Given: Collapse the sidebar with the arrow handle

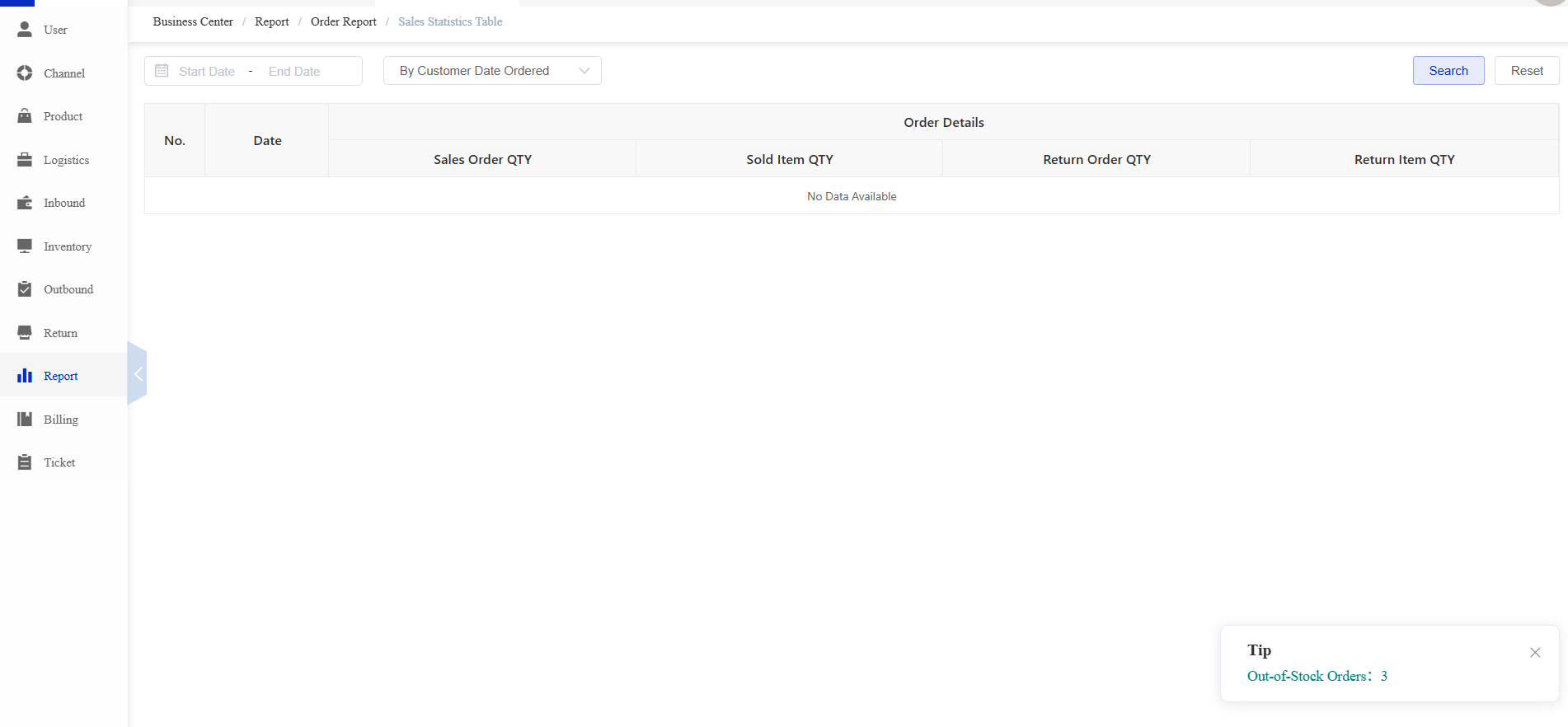Looking at the screenshot, I should point(138,374).
